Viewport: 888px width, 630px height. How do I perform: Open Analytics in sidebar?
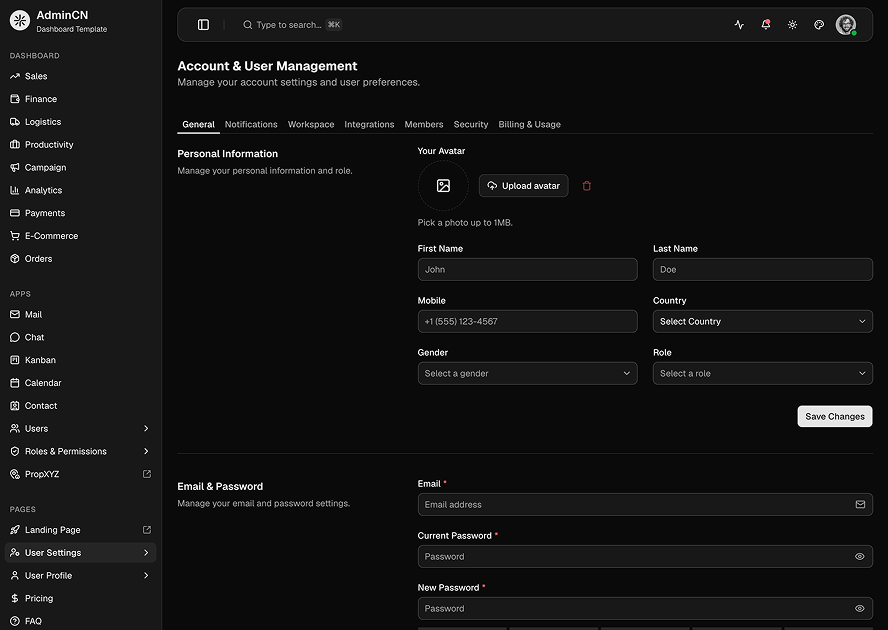tap(80, 190)
